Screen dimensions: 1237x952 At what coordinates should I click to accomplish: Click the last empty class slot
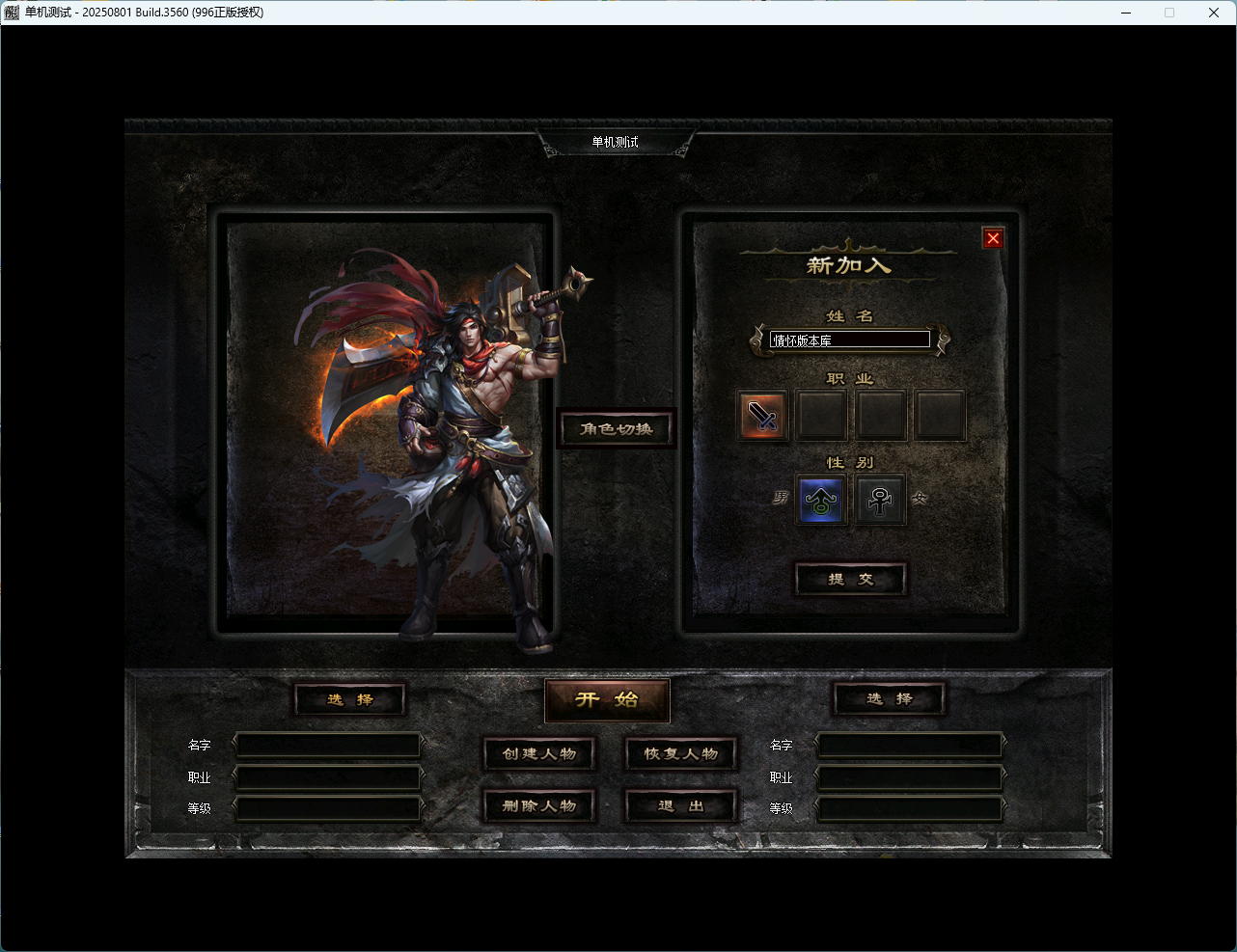pyautogui.click(x=940, y=416)
